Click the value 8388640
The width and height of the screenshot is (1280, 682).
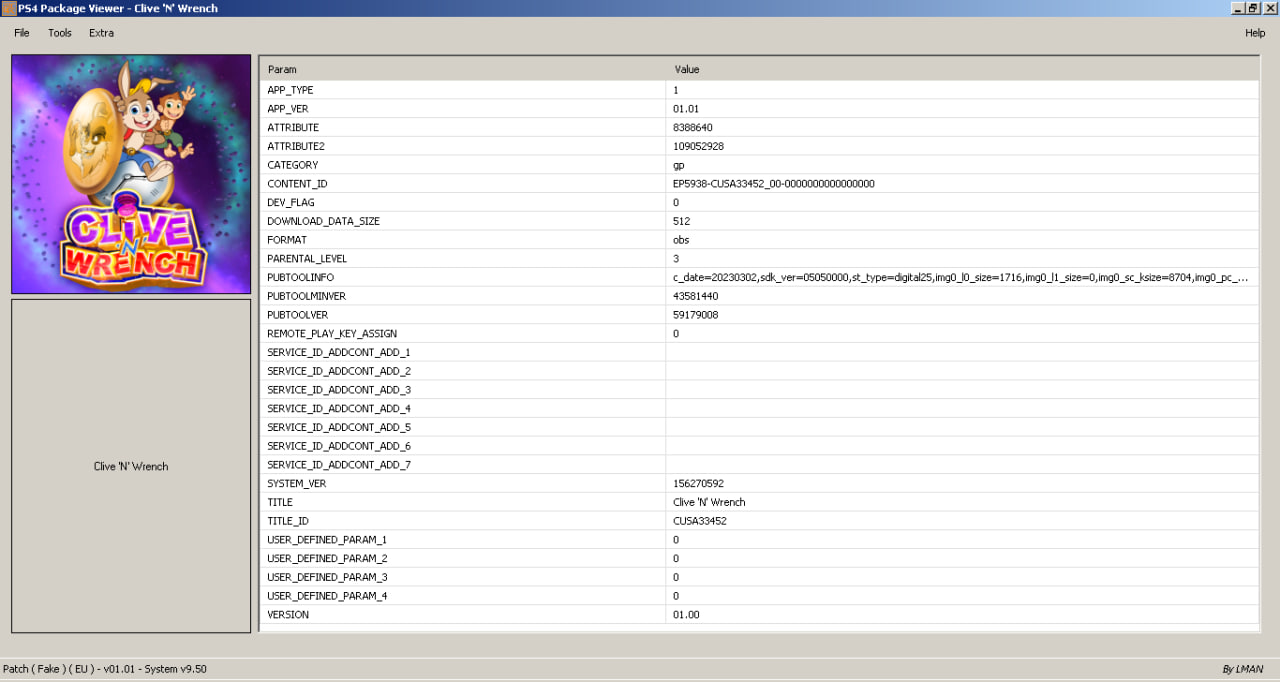pos(693,128)
